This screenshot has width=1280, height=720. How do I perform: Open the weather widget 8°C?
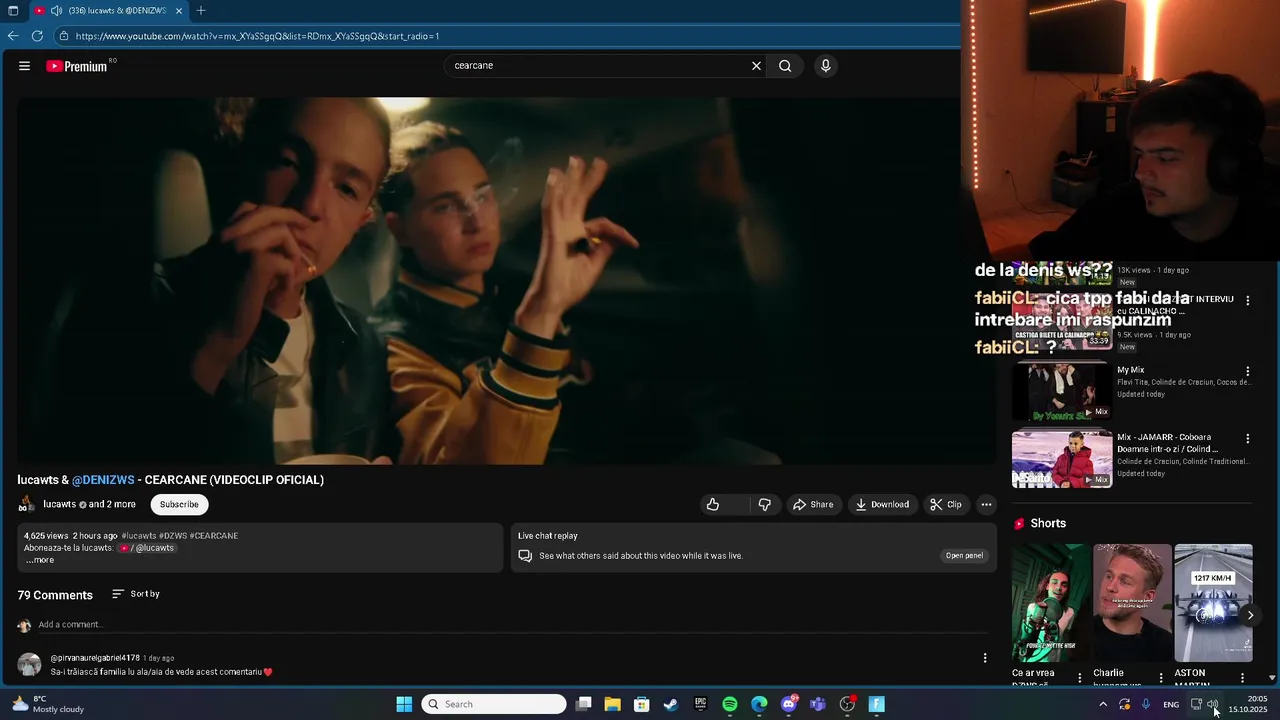(x=48, y=704)
